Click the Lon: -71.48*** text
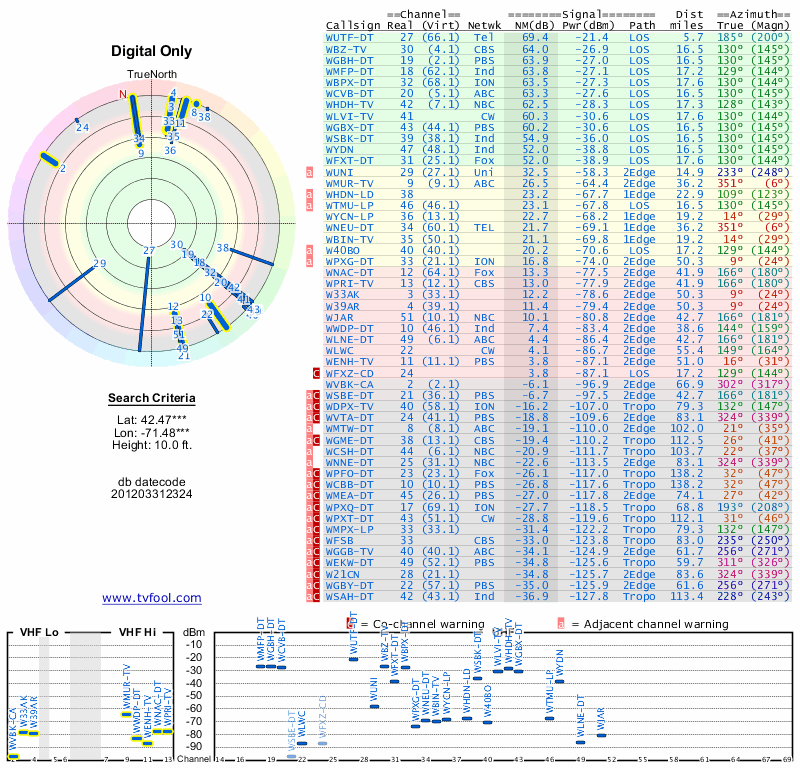This screenshot has width=800, height=768. [x=152, y=433]
